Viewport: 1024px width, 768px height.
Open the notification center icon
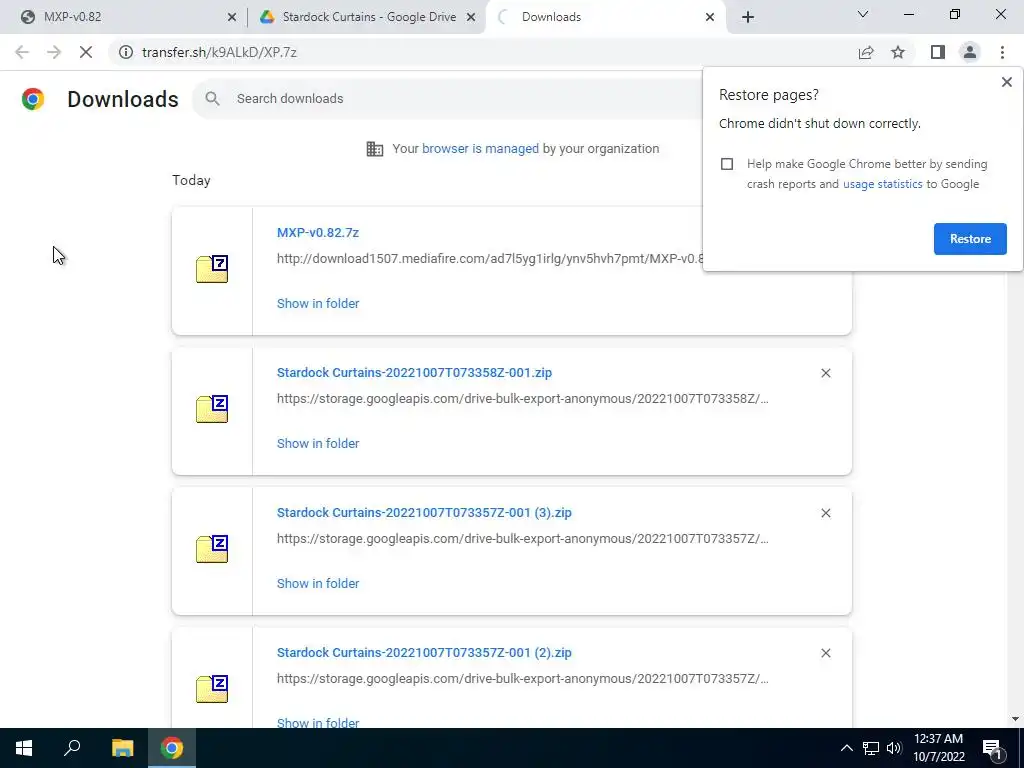pyautogui.click(x=993, y=749)
